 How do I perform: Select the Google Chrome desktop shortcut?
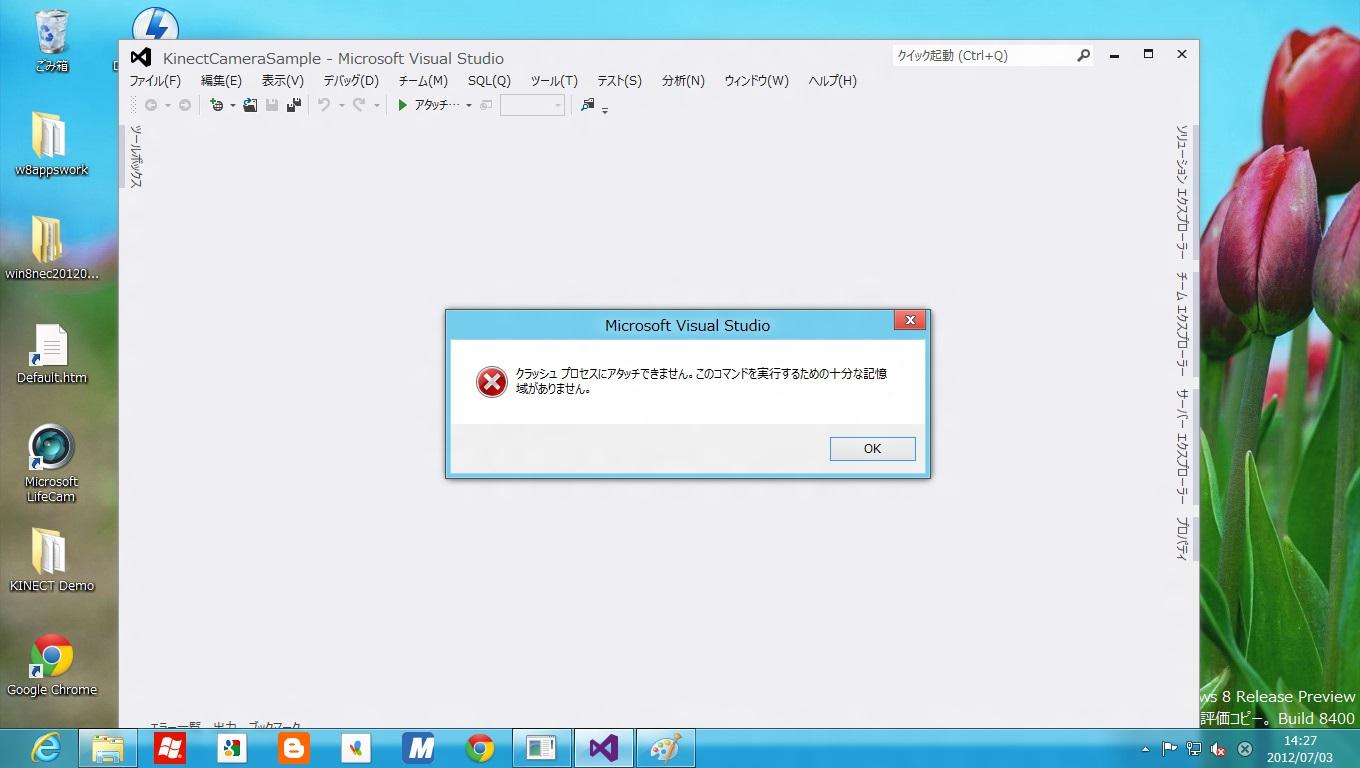point(52,665)
